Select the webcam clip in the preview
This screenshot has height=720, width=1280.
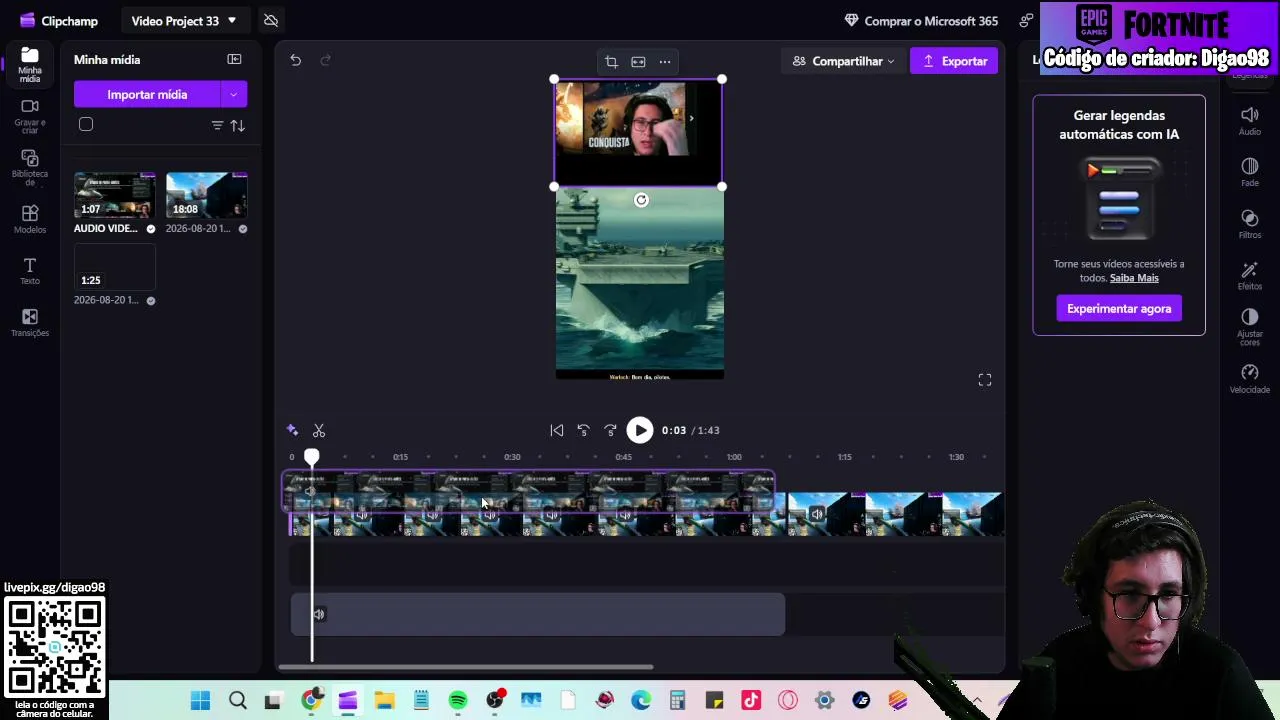pos(638,133)
